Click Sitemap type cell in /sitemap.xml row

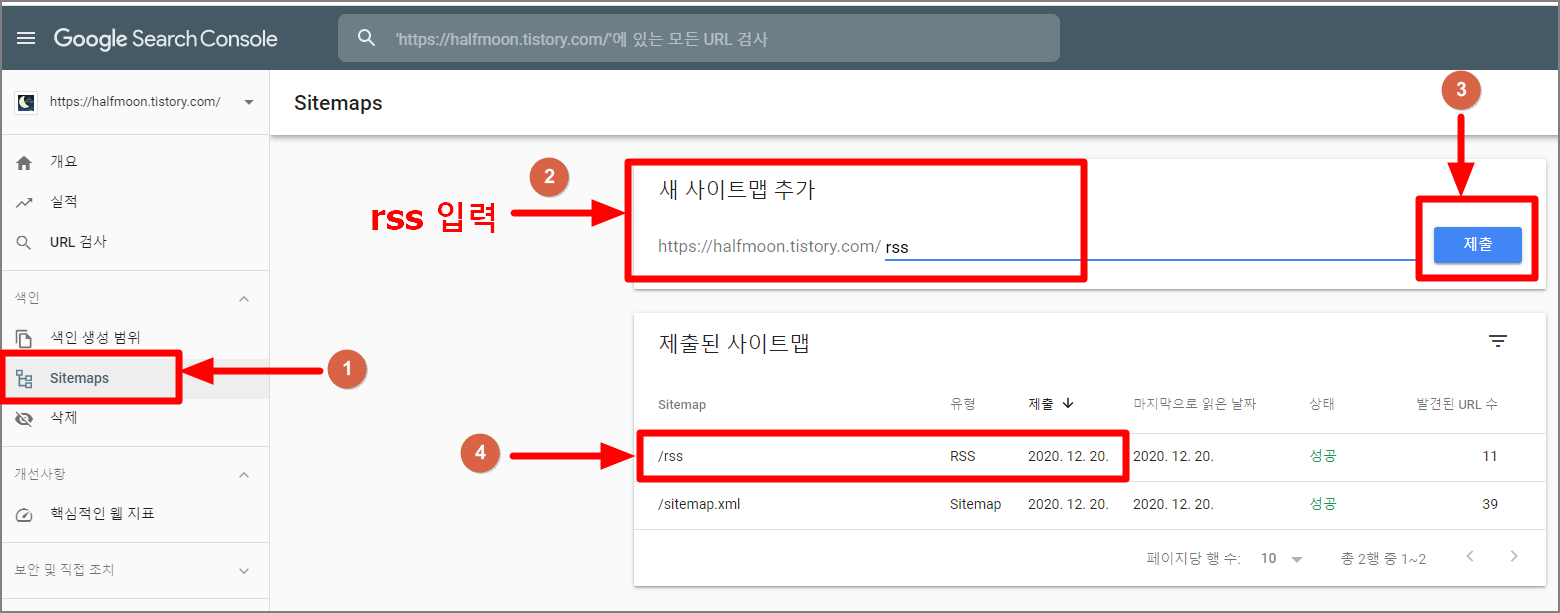coord(975,504)
